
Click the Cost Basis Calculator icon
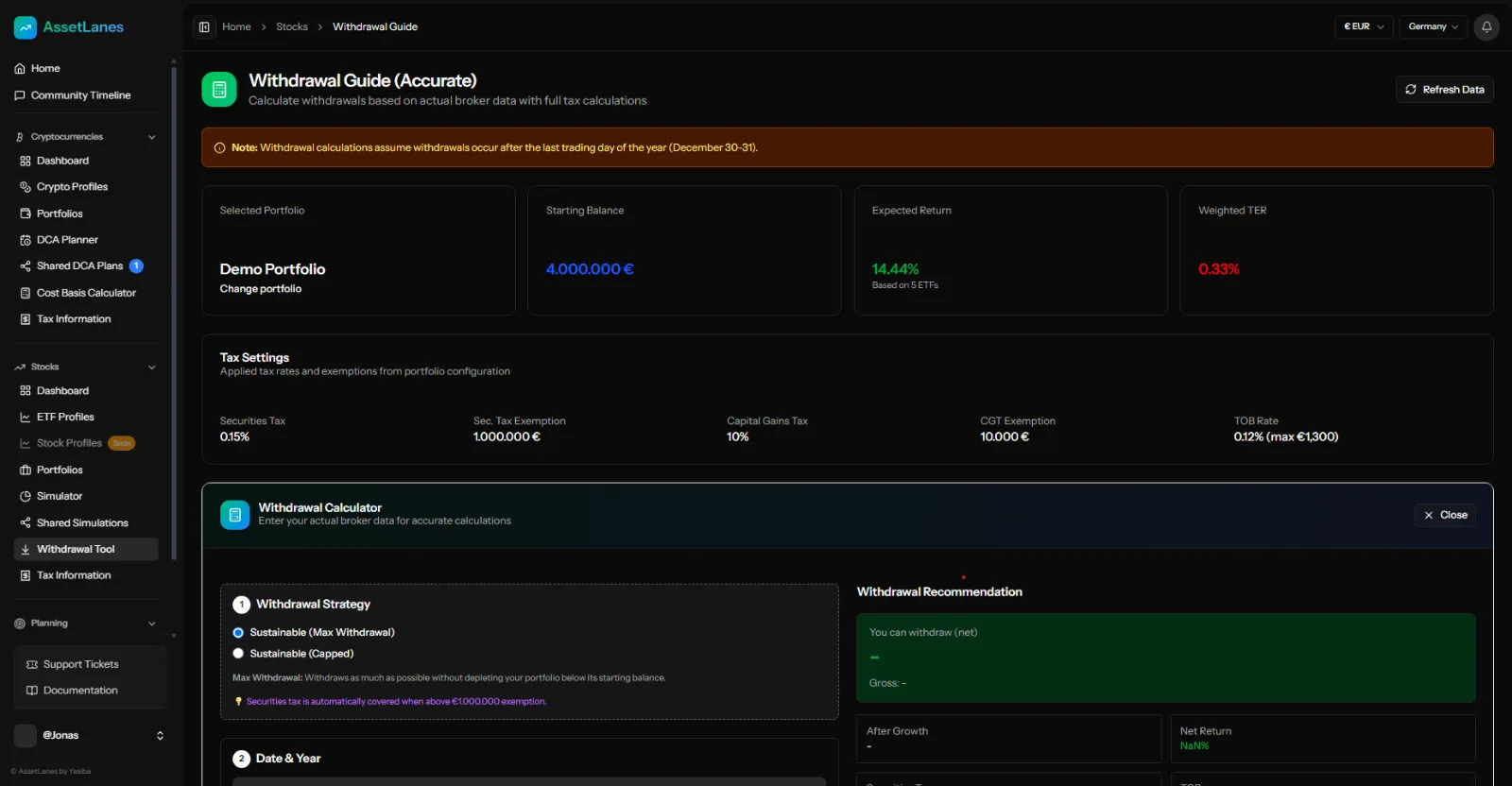[26, 293]
